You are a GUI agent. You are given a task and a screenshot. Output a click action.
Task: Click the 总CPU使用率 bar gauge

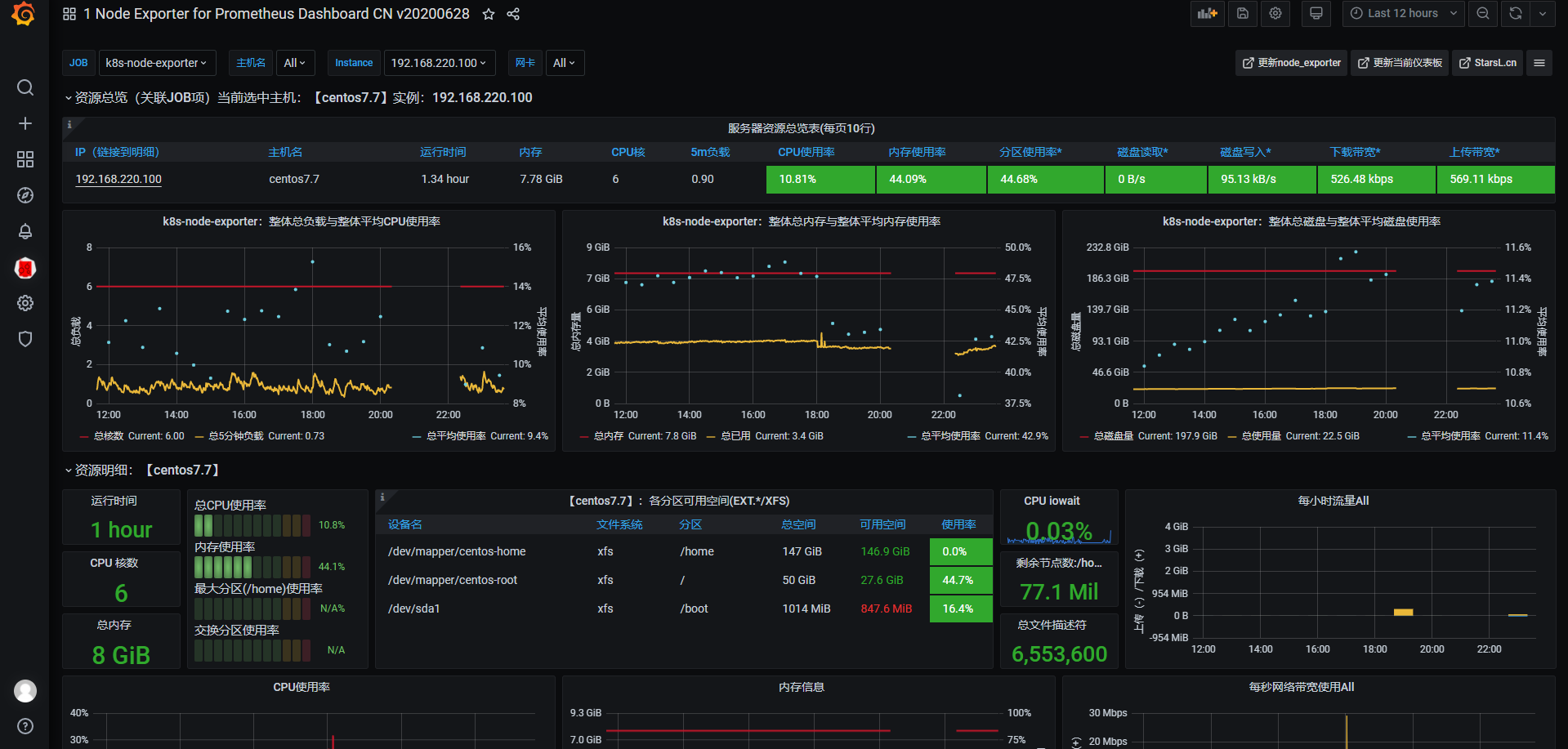(x=252, y=525)
